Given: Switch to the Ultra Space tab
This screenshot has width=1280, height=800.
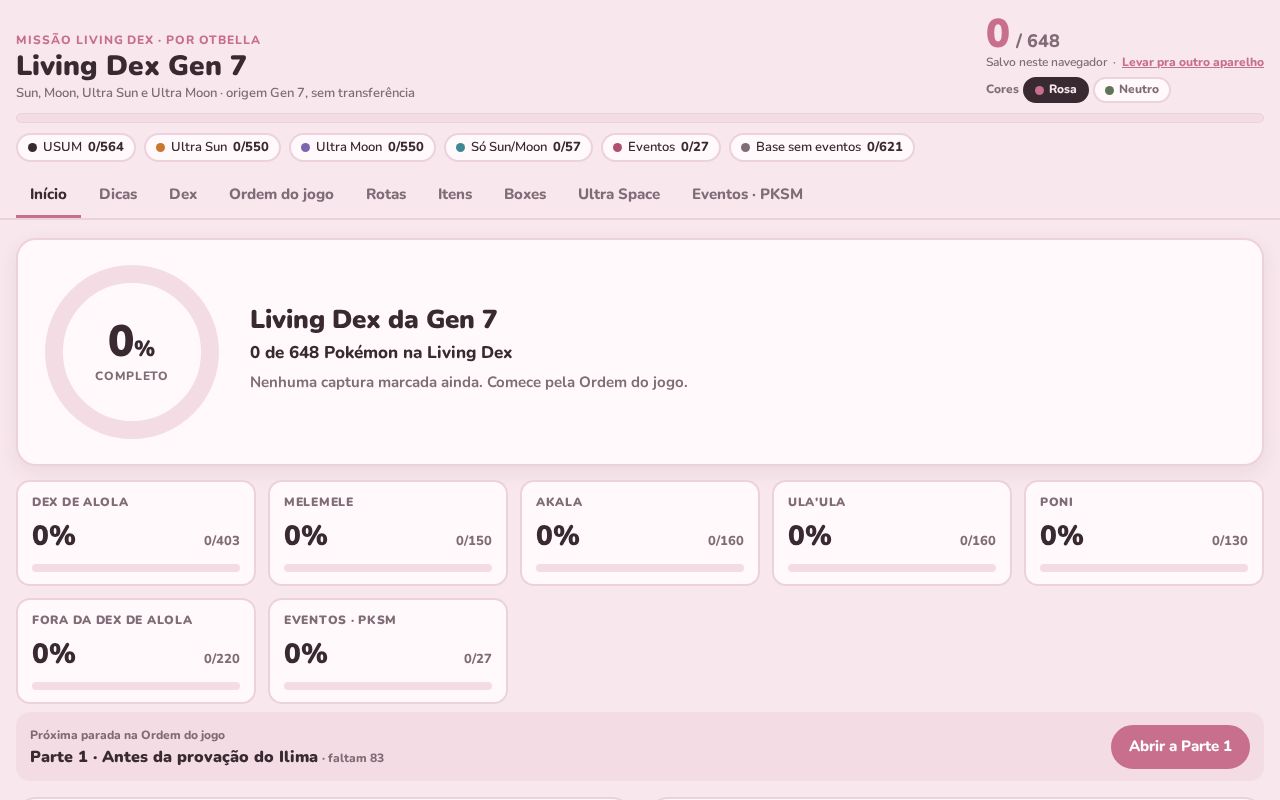Looking at the screenshot, I should coord(619,194).
